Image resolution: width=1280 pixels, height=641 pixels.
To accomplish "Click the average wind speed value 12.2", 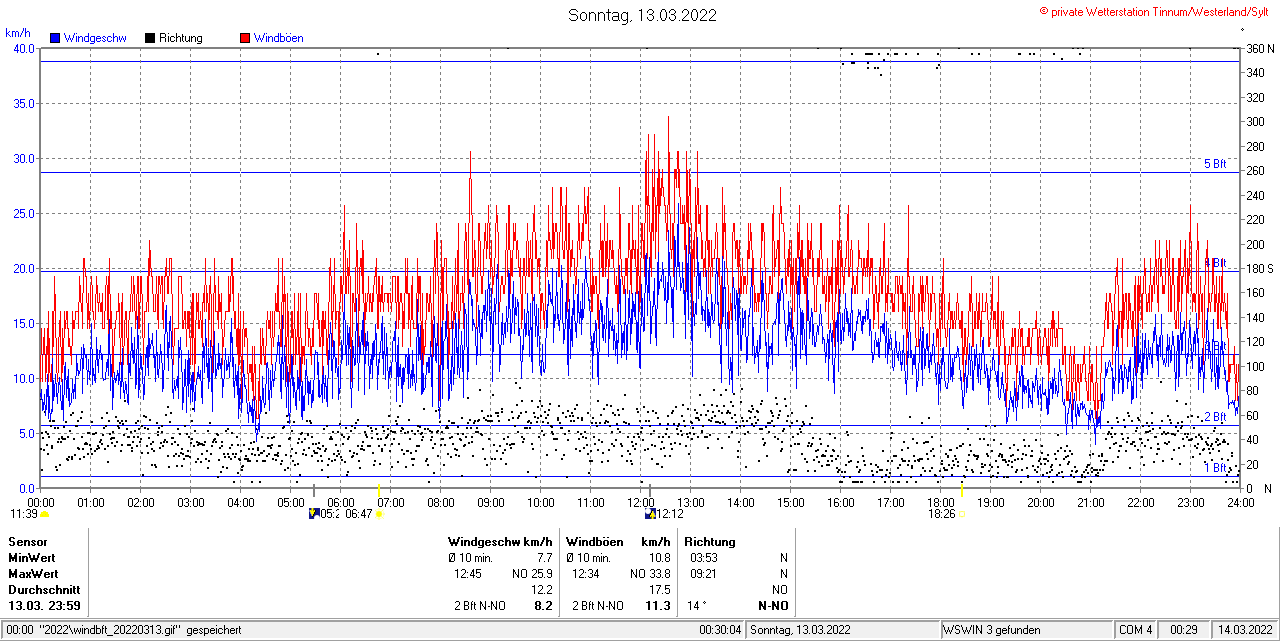I will click(542, 590).
